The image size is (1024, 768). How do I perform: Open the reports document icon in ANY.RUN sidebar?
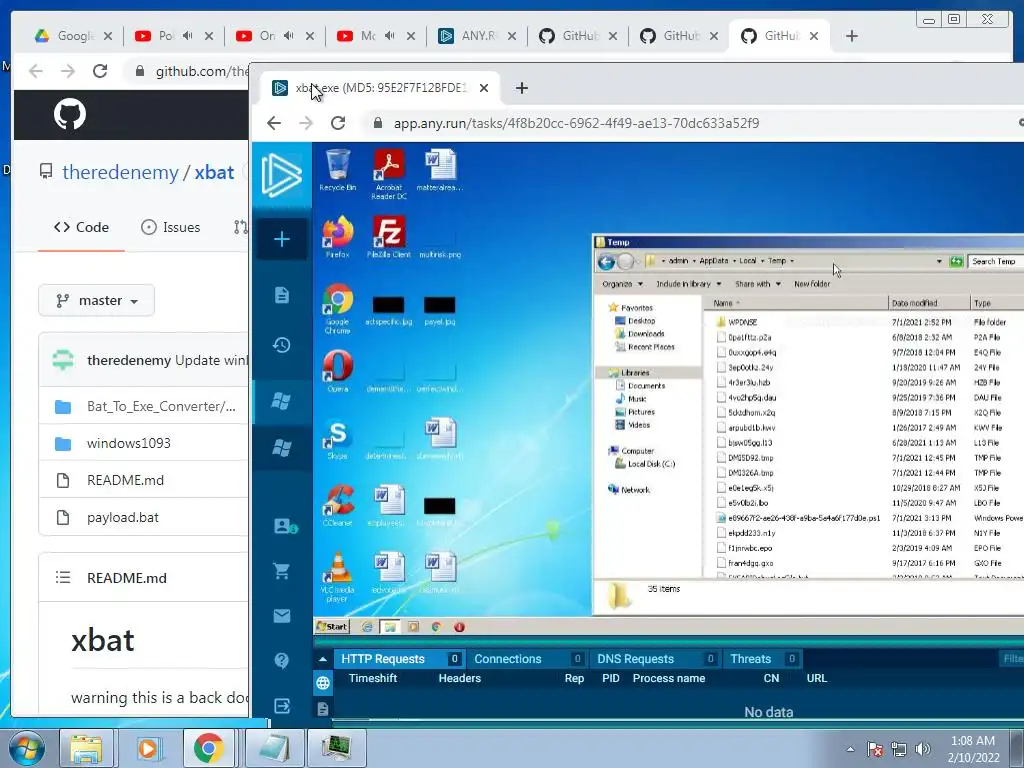(281, 295)
